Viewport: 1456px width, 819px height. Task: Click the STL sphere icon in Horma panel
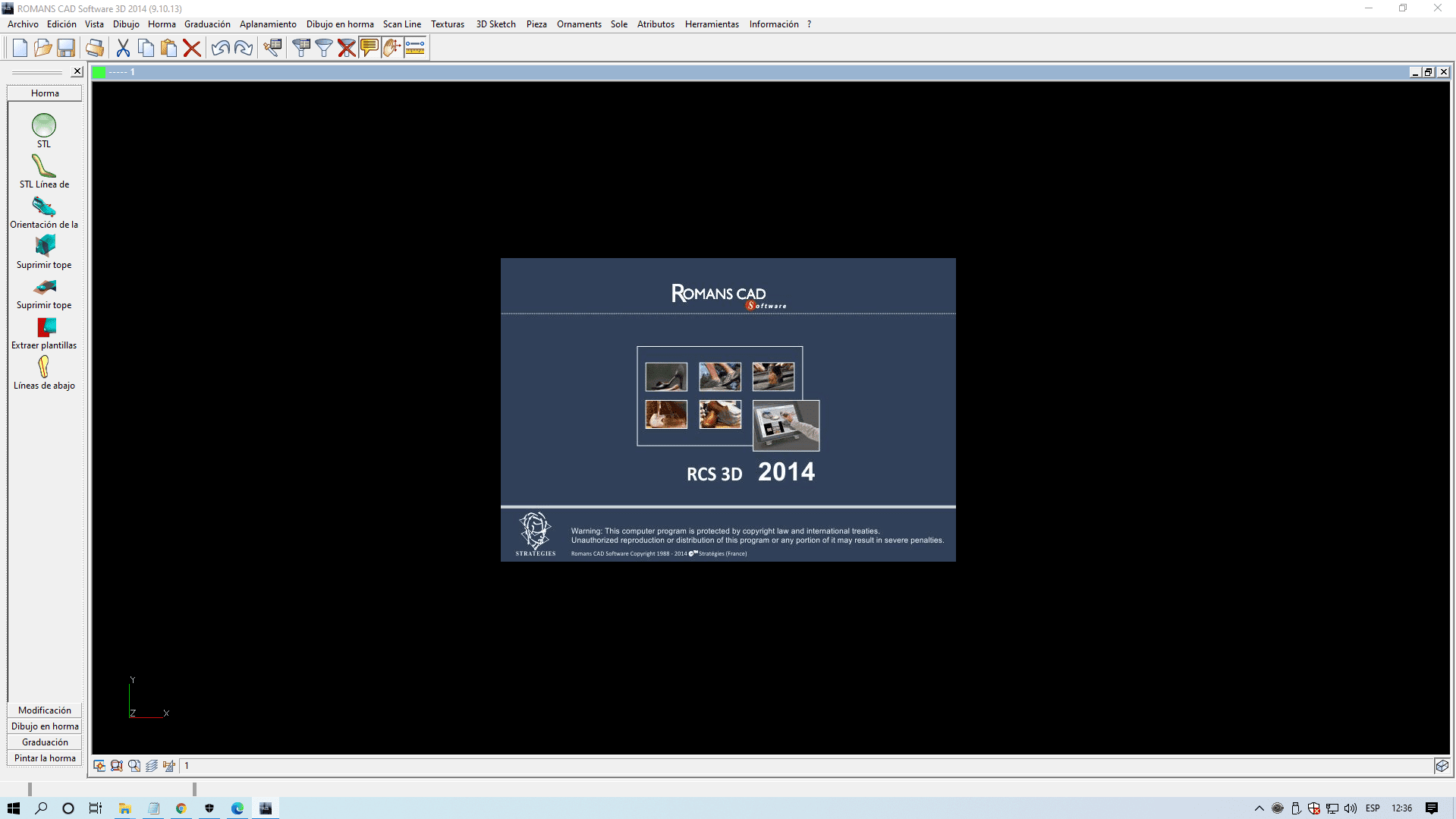pos(44,125)
